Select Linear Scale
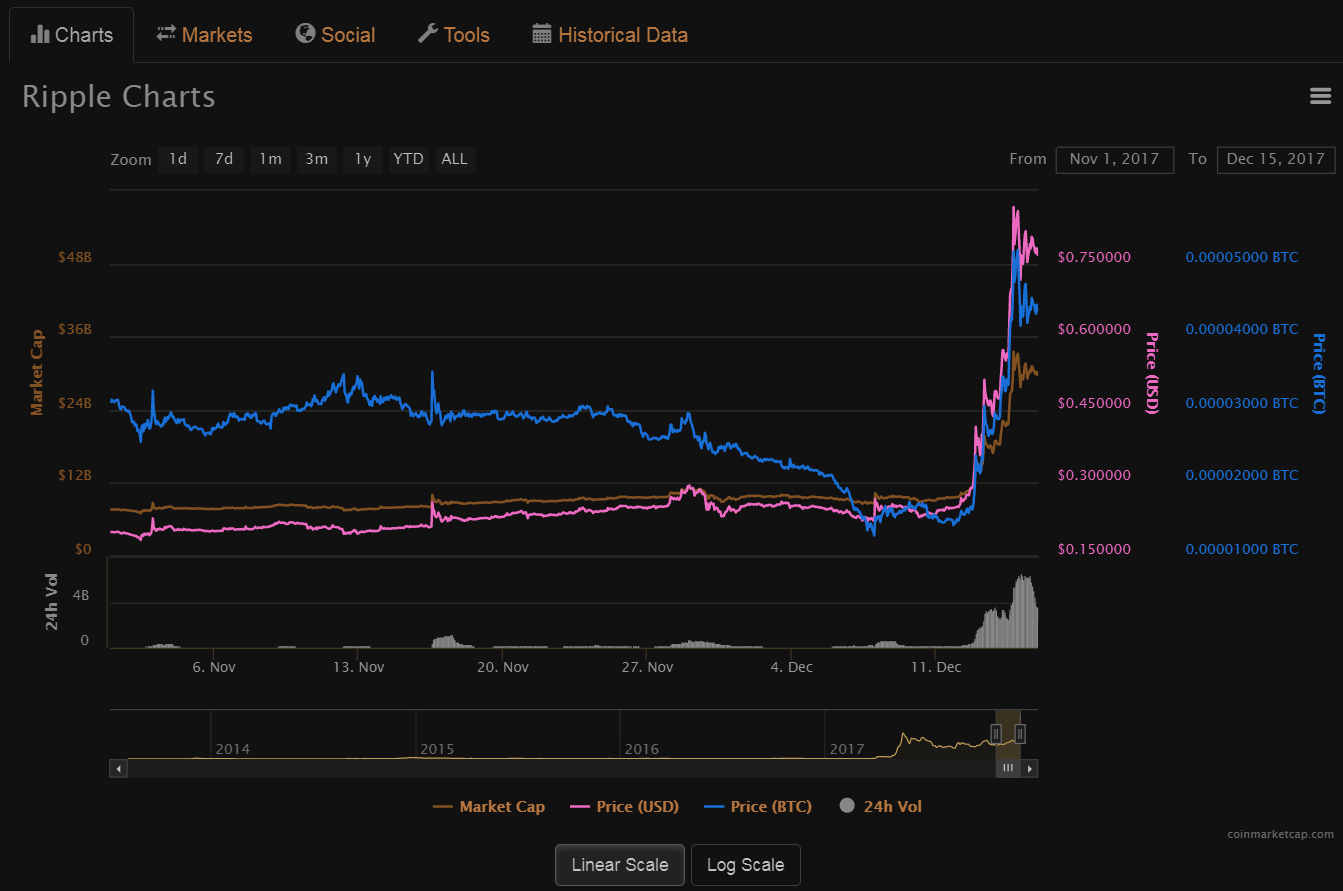This screenshot has height=891, width=1343. click(x=620, y=865)
